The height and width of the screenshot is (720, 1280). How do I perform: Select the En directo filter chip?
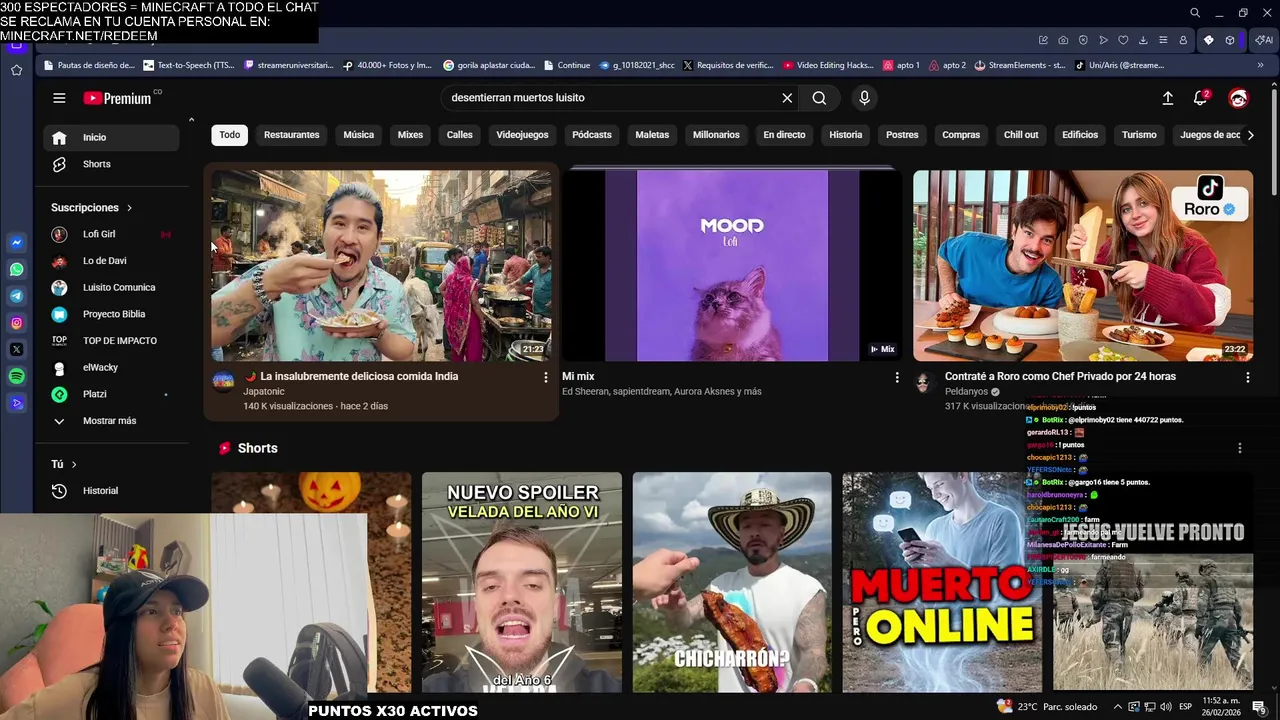pyautogui.click(x=784, y=135)
